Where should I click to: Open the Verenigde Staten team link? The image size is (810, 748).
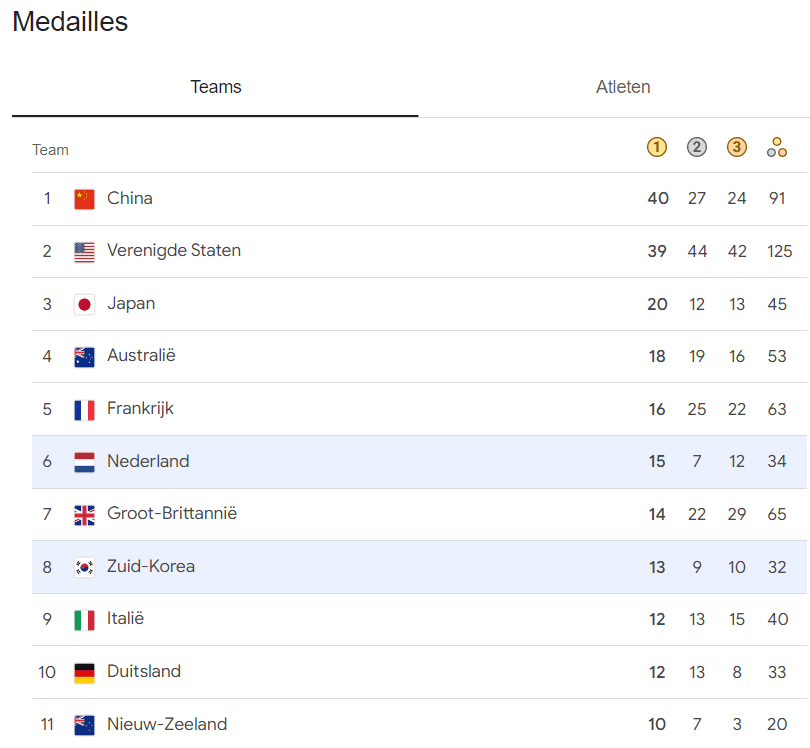tap(174, 251)
